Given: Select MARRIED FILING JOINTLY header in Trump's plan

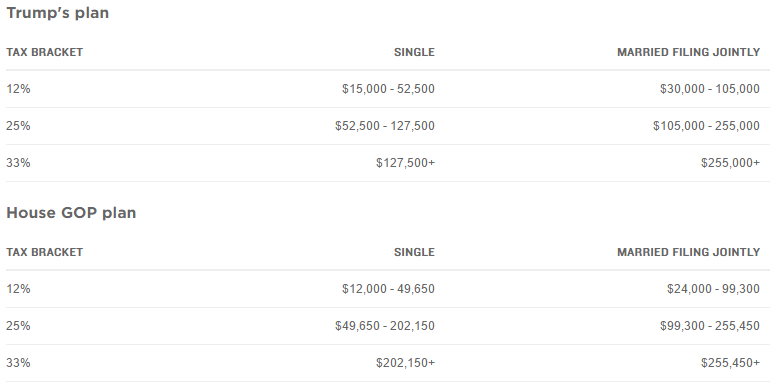Looking at the screenshot, I should coord(688,52).
